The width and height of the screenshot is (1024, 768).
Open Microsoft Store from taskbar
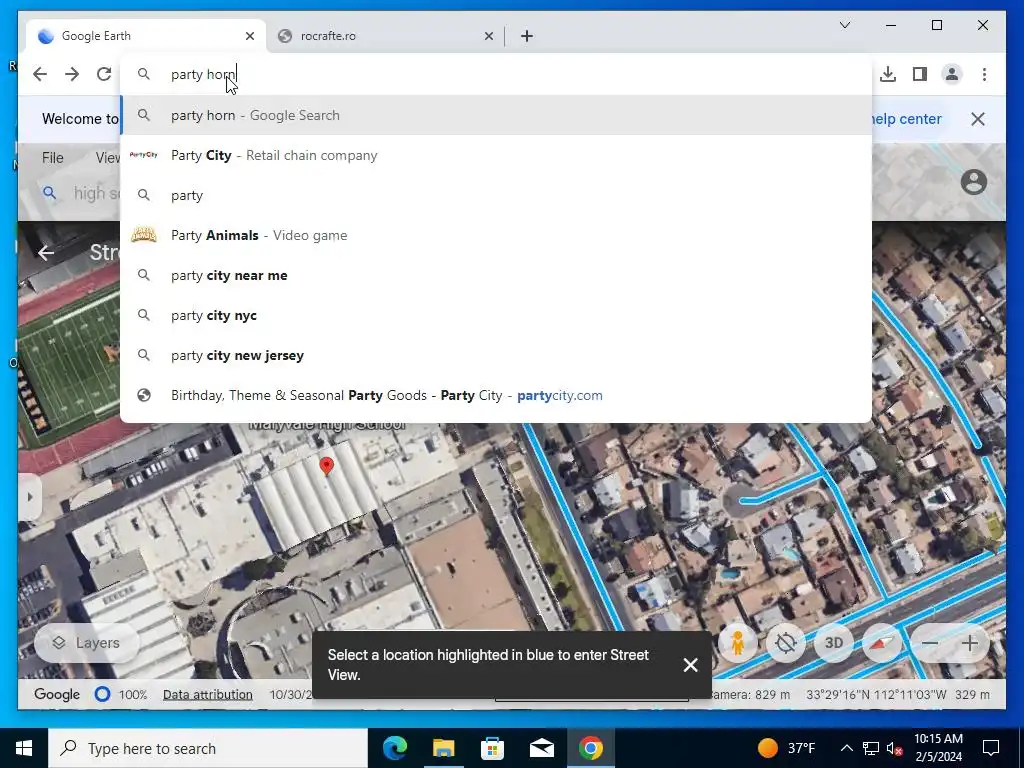492,748
